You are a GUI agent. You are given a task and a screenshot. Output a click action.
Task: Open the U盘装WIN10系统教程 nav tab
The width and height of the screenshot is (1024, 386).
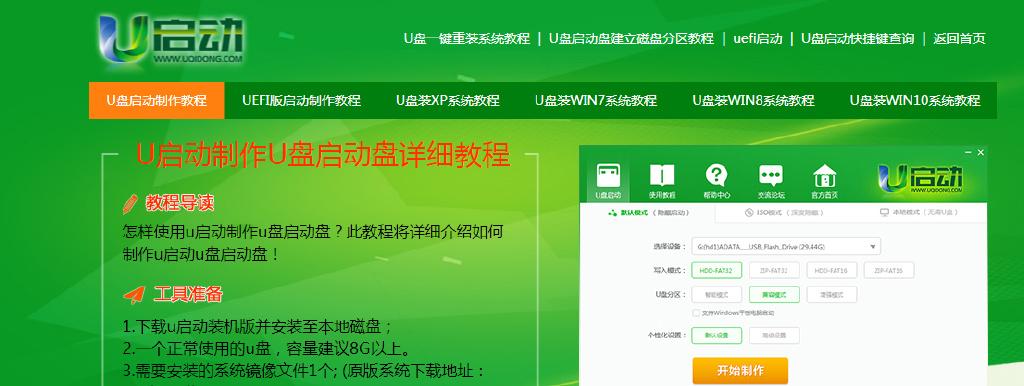tap(915, 101)
